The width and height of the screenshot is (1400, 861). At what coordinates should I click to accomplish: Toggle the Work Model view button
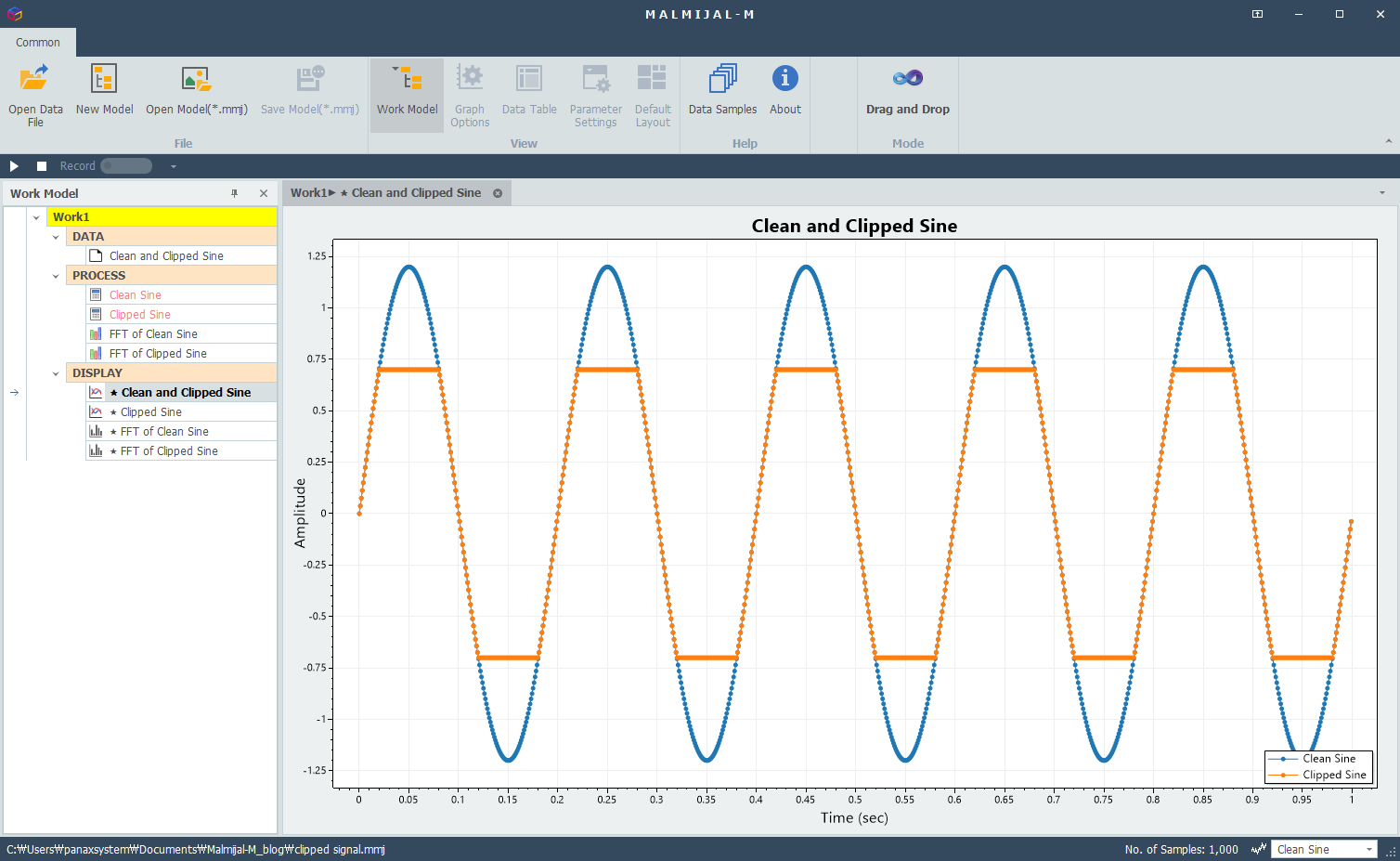[407, 95]
